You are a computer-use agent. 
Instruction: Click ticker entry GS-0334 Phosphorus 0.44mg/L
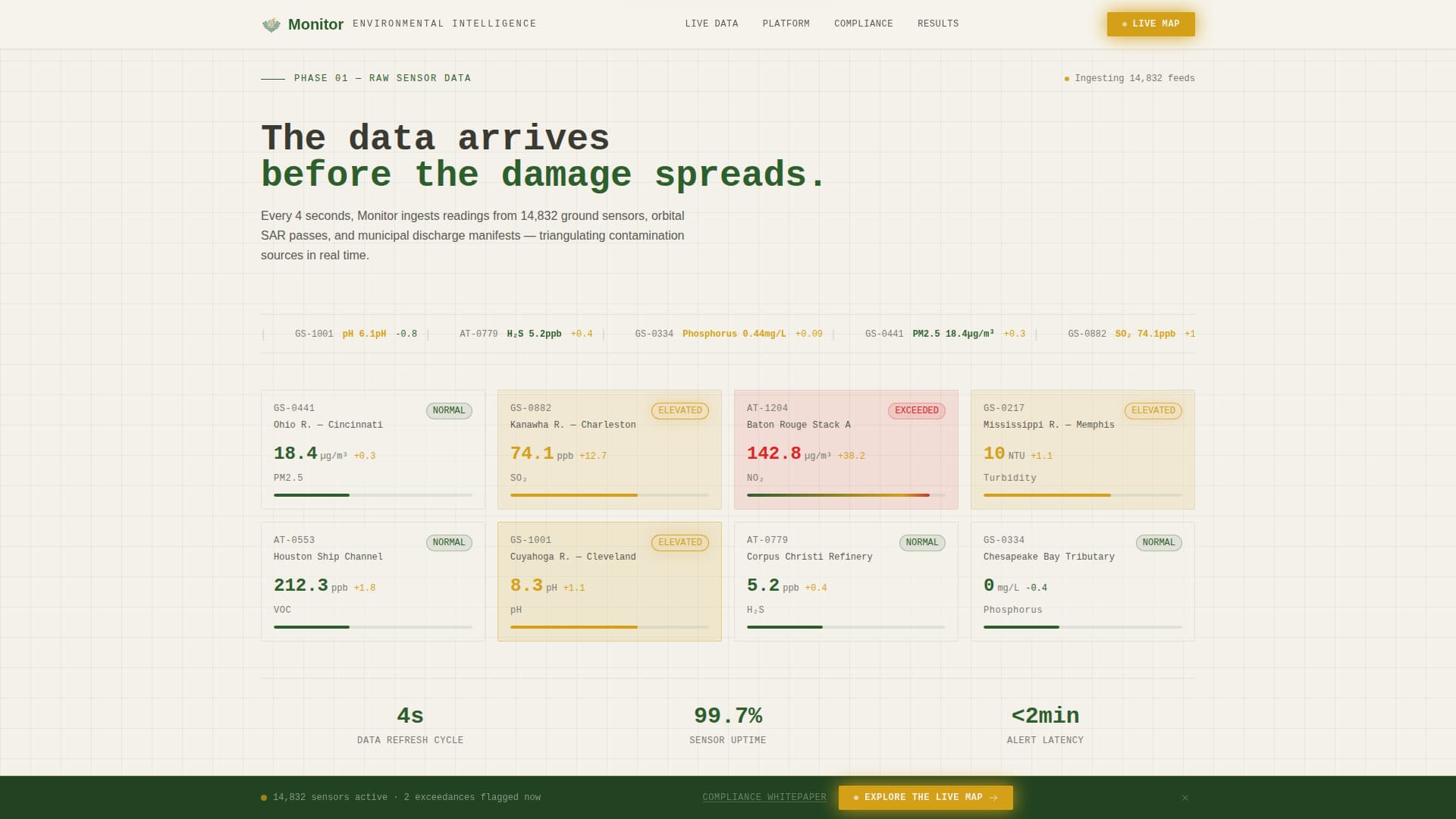[x=729, y=334]
